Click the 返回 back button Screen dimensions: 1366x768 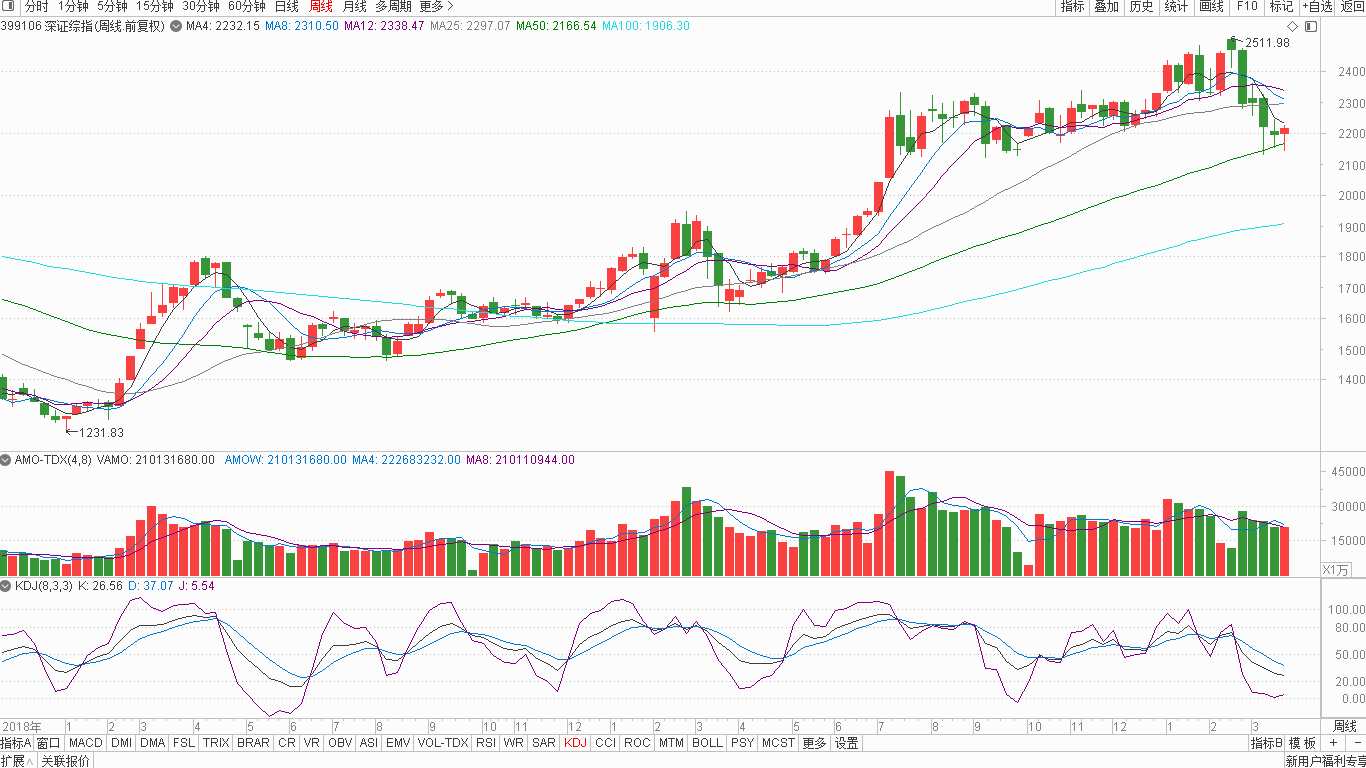click(x=1352, y=6)
